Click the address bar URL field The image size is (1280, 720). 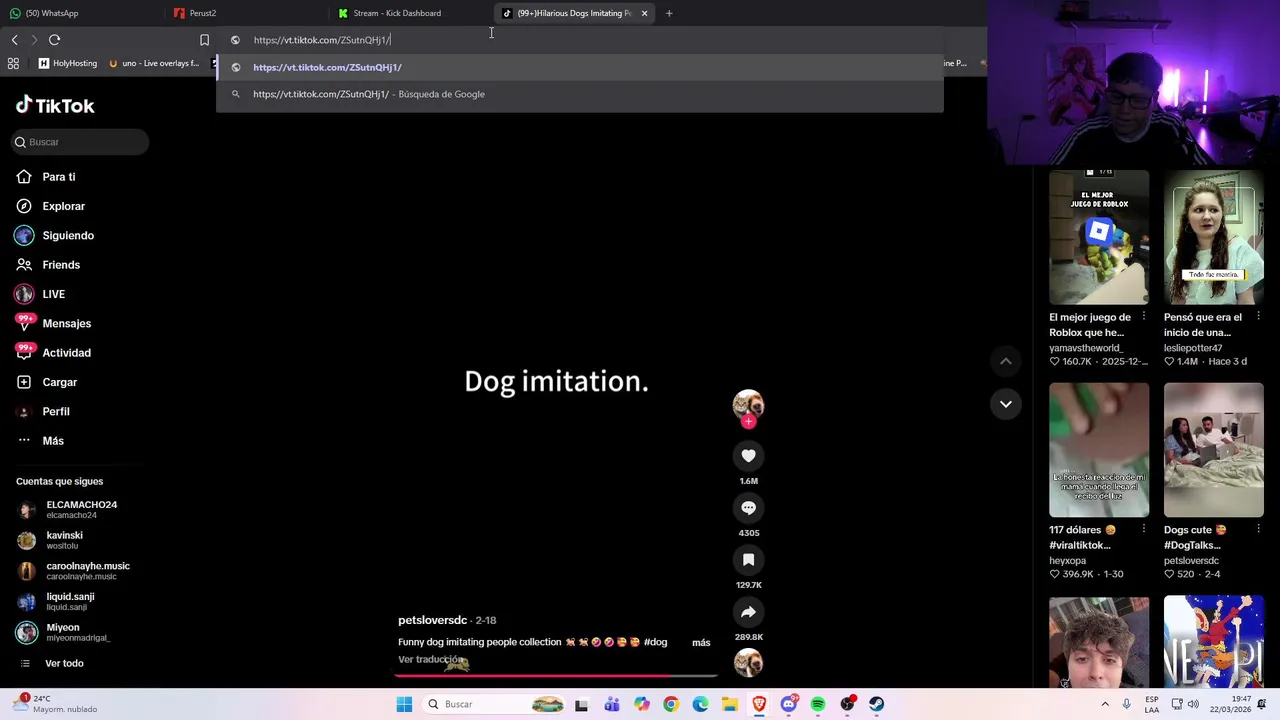(580, 40)
